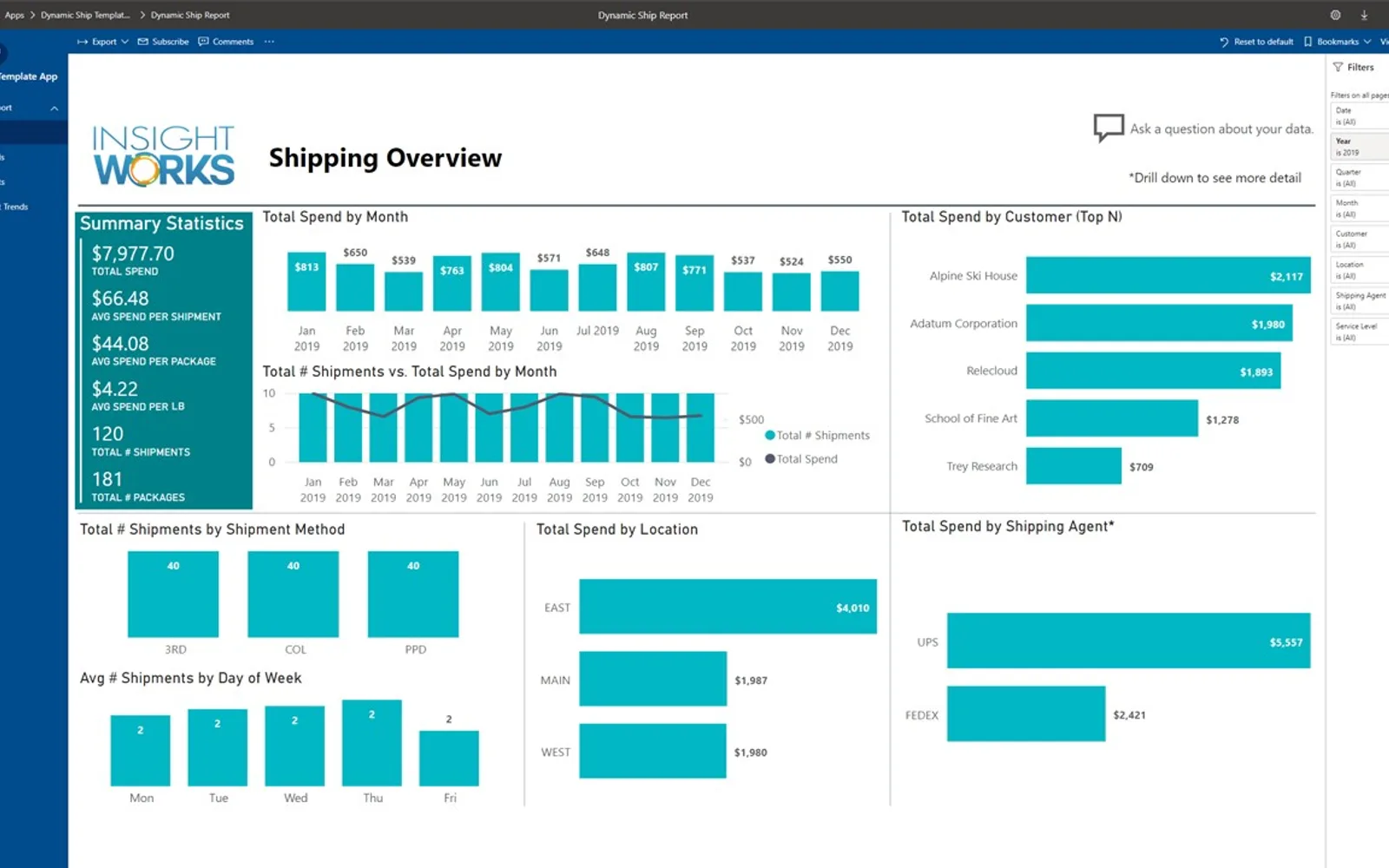Select the Alpine Ski House bar
The image size is (1389, 868).
point(1168,276)
